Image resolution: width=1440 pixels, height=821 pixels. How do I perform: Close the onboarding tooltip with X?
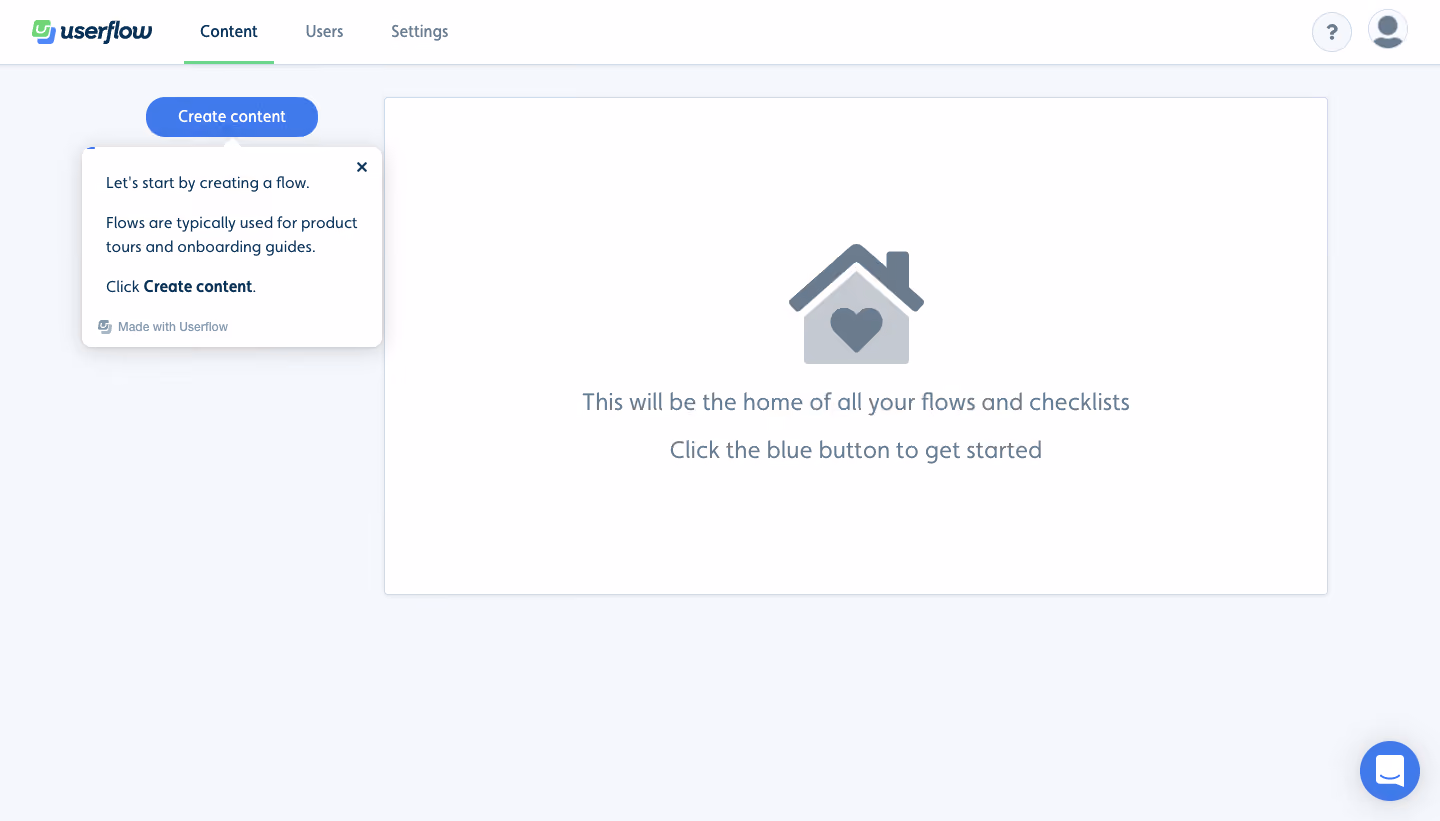[x=362, y=167]
